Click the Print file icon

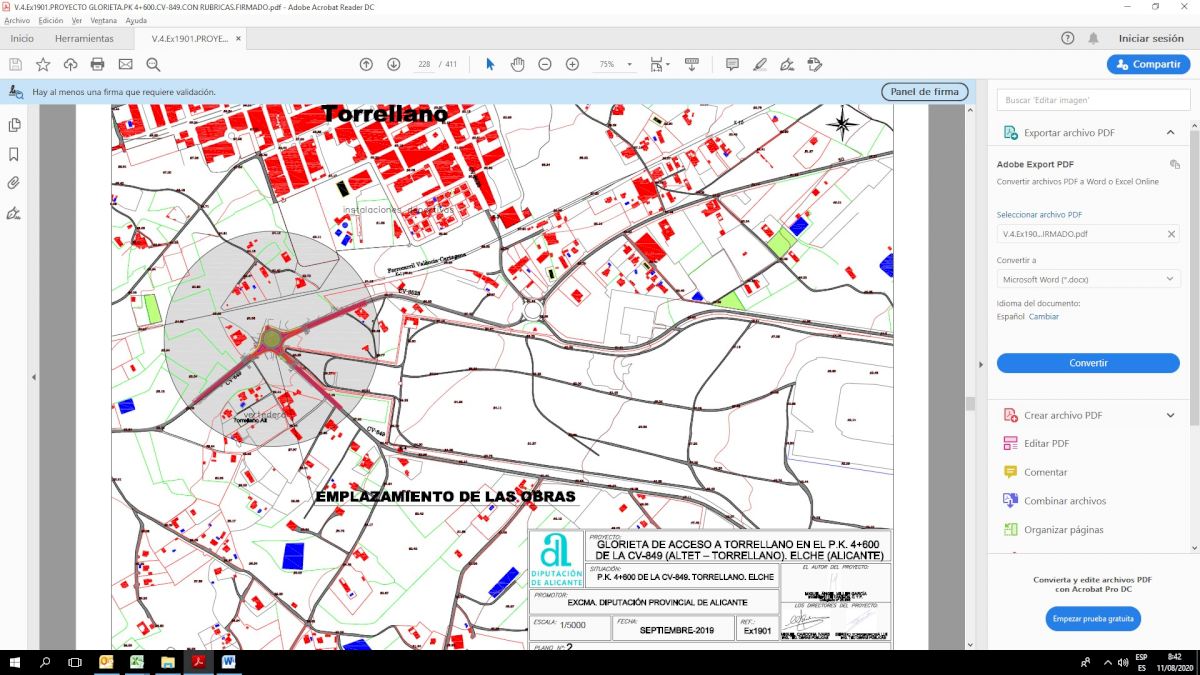coord(97,64)
